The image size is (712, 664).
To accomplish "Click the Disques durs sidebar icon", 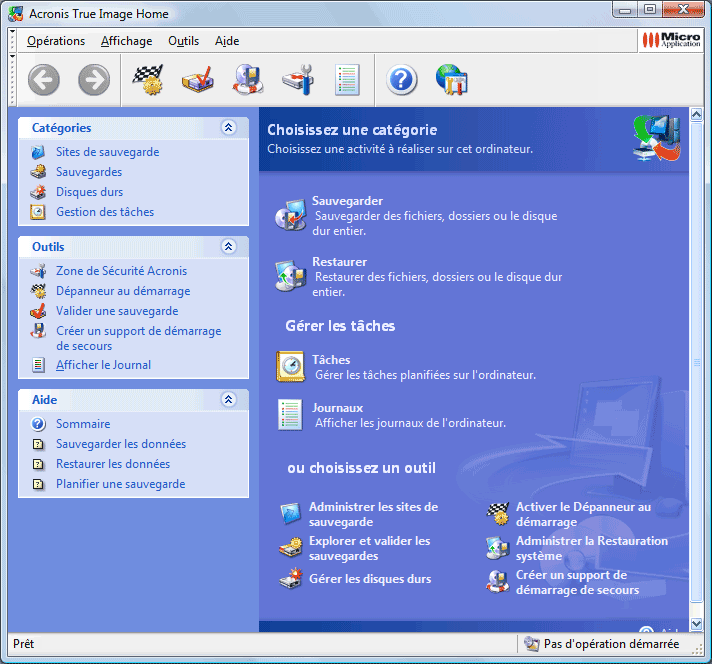I will pos(38,192).
